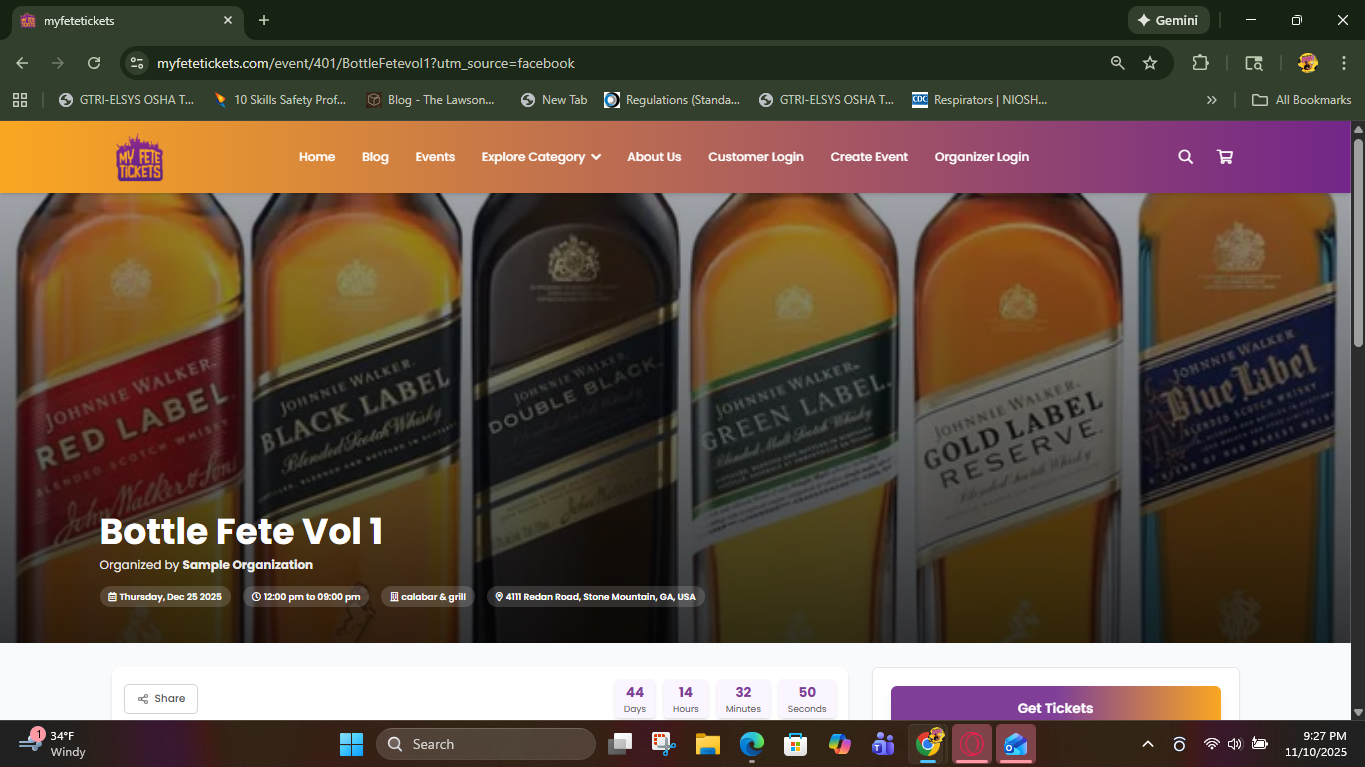
Task: Click the Get Tickets button
Action: point(1055,704)
